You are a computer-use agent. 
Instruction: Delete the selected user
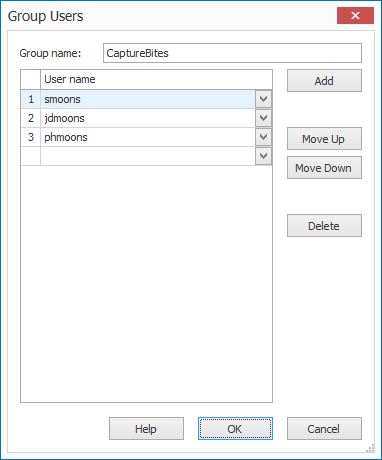(324, 226)
